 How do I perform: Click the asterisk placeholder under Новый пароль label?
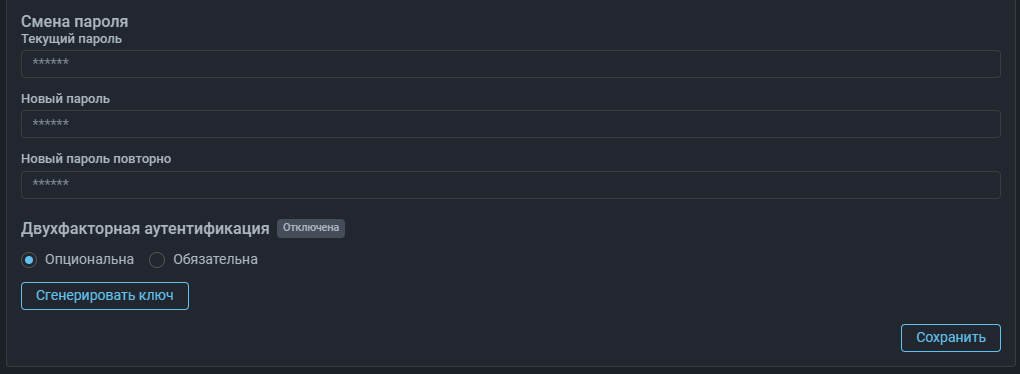coord(51,124)
